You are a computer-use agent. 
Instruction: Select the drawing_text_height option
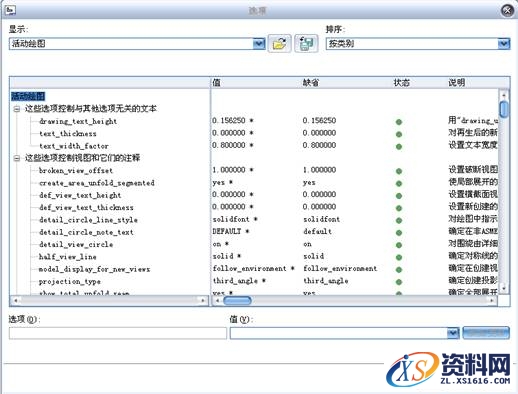tap(78, 121)
